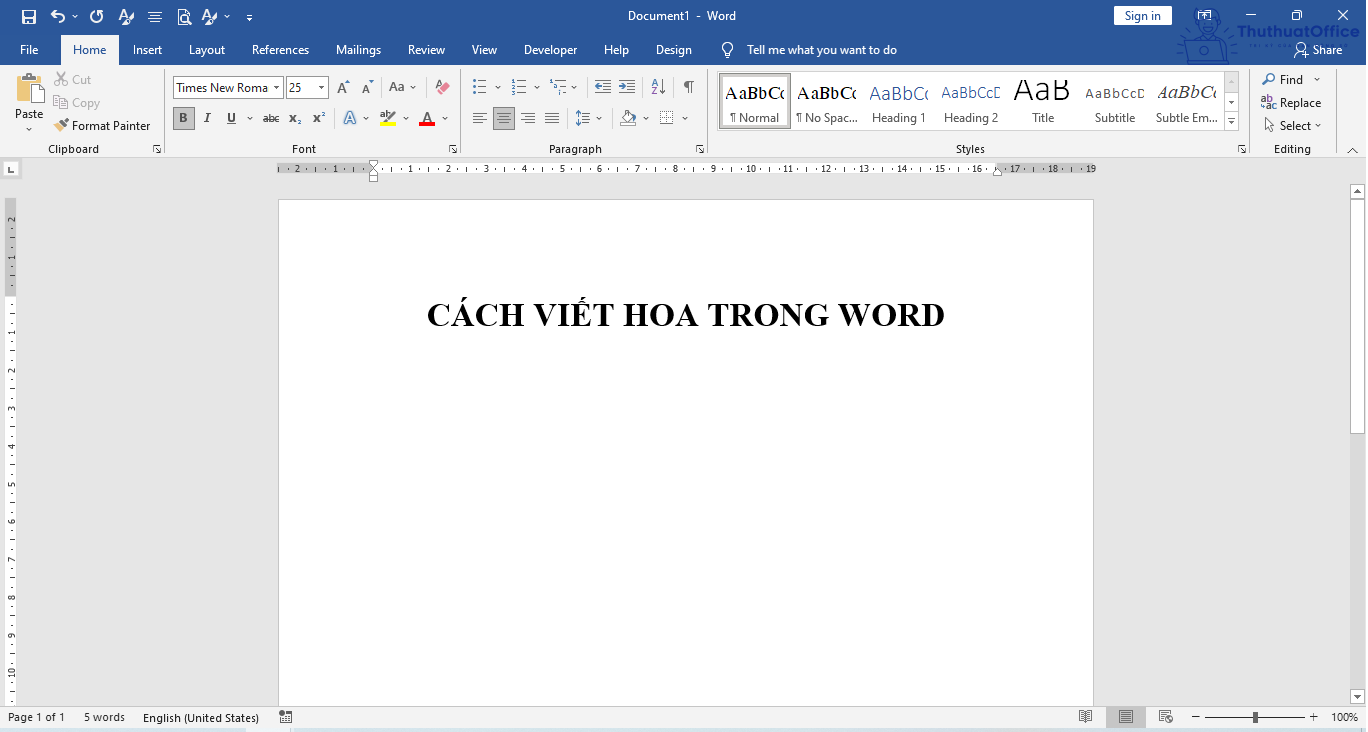Click the Sign in button
The width and height of the screenshot is (1368, 732).
coord(1142,15)
